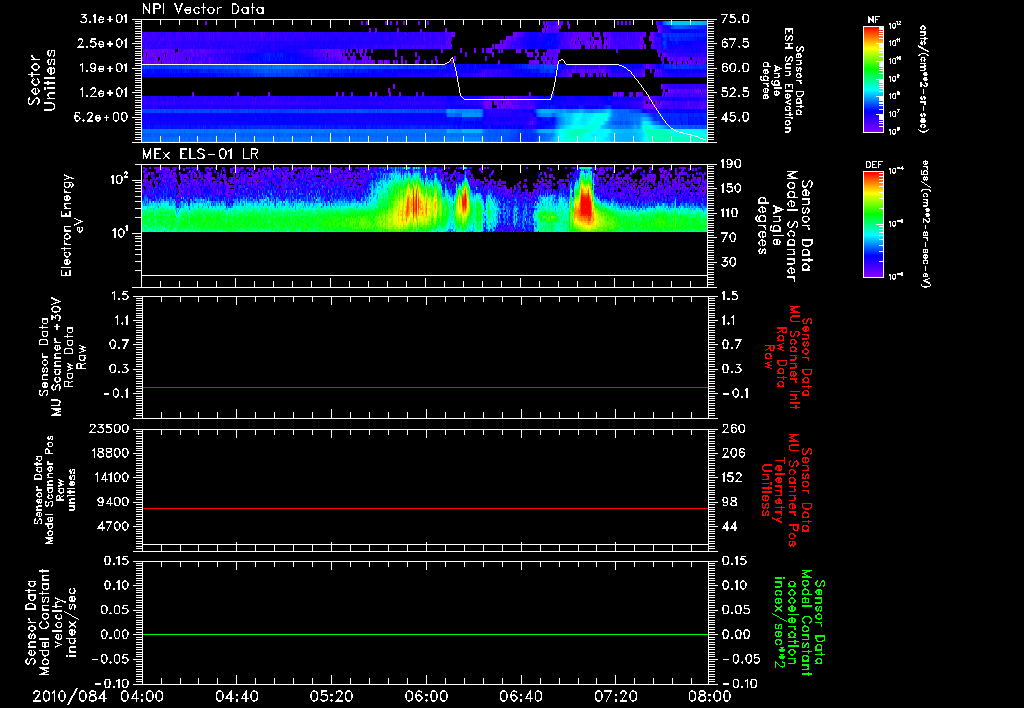Click the '9400' scanner position axis value
The image size is (1024, 708).
coord(113,502)
